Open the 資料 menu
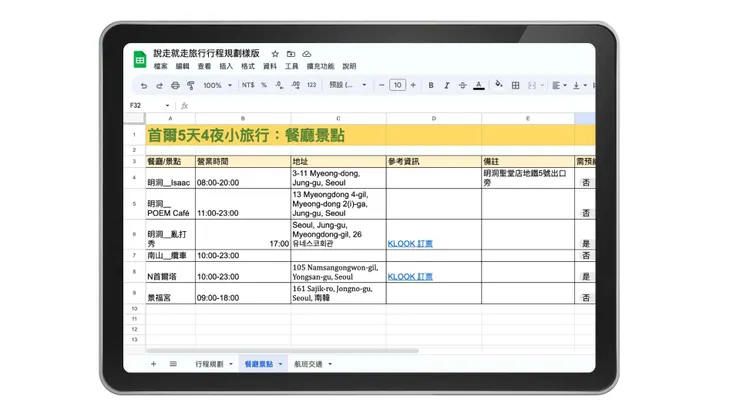The height and width of the screenshot is (416, 740). [270, 67]
